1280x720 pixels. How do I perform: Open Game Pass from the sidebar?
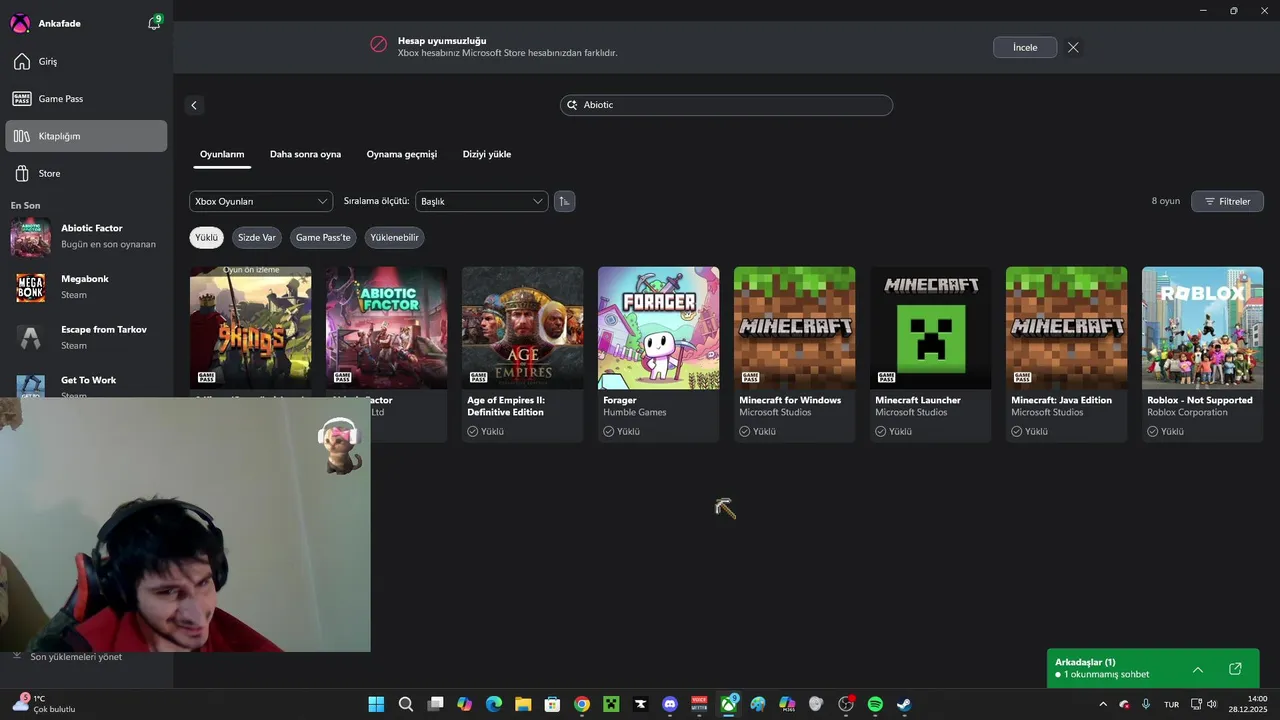86,98
